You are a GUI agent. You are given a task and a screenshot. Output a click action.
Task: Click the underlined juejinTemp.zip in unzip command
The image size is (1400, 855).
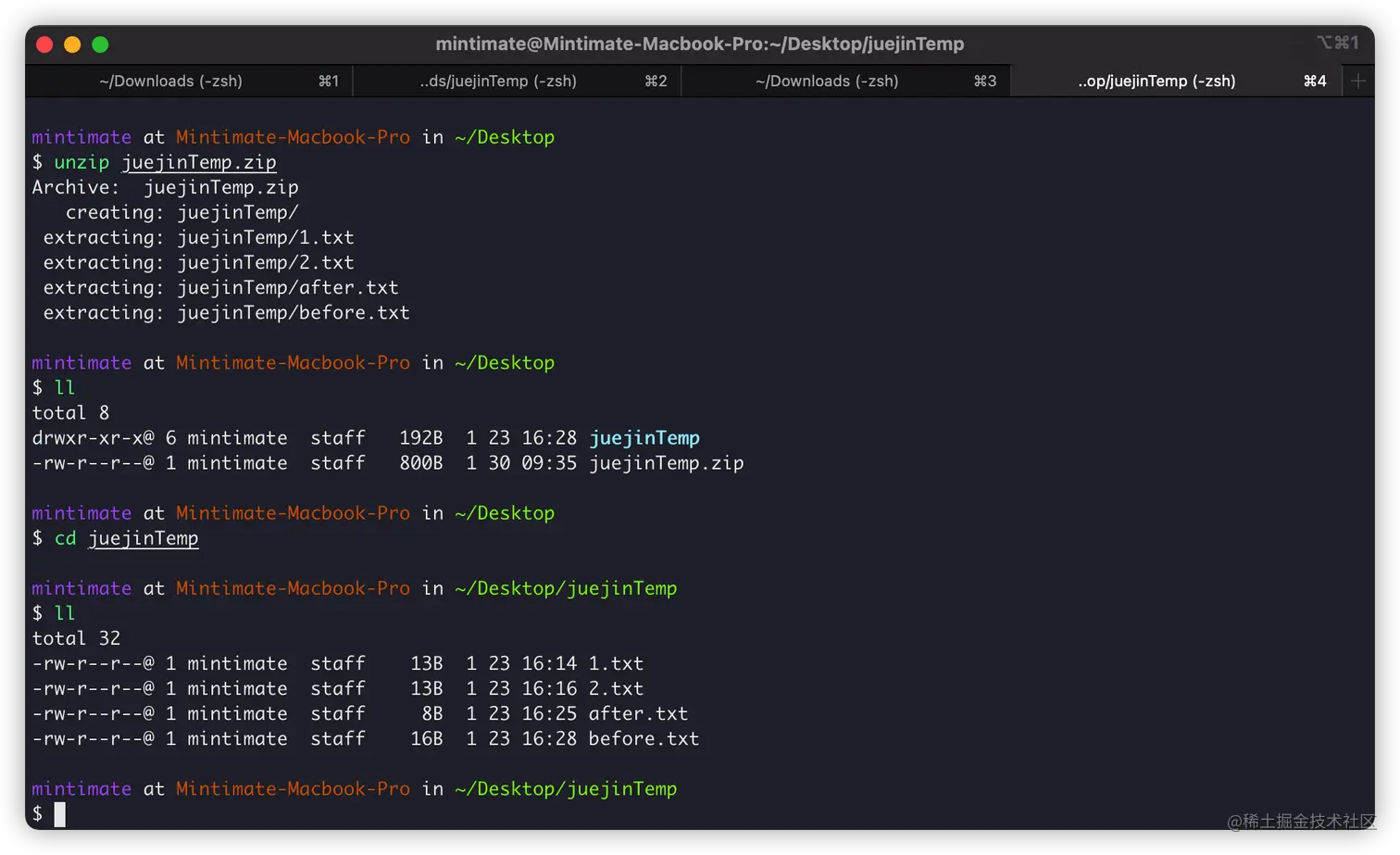tap(199, 162)
